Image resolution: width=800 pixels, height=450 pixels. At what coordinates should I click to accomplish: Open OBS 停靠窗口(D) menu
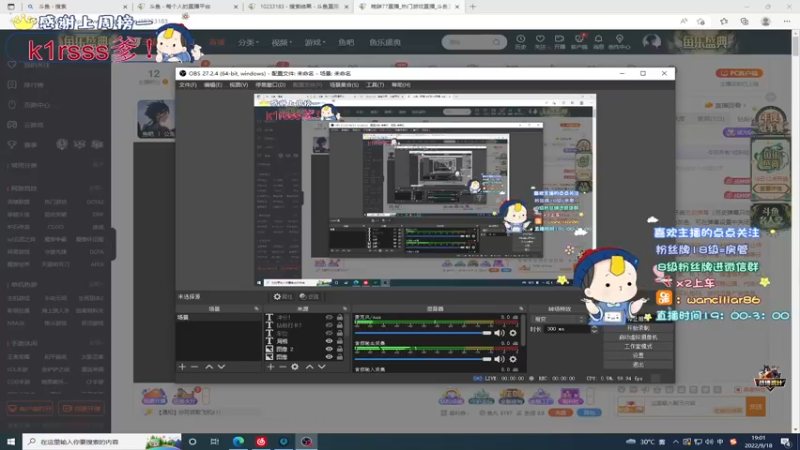click(270, 85)
